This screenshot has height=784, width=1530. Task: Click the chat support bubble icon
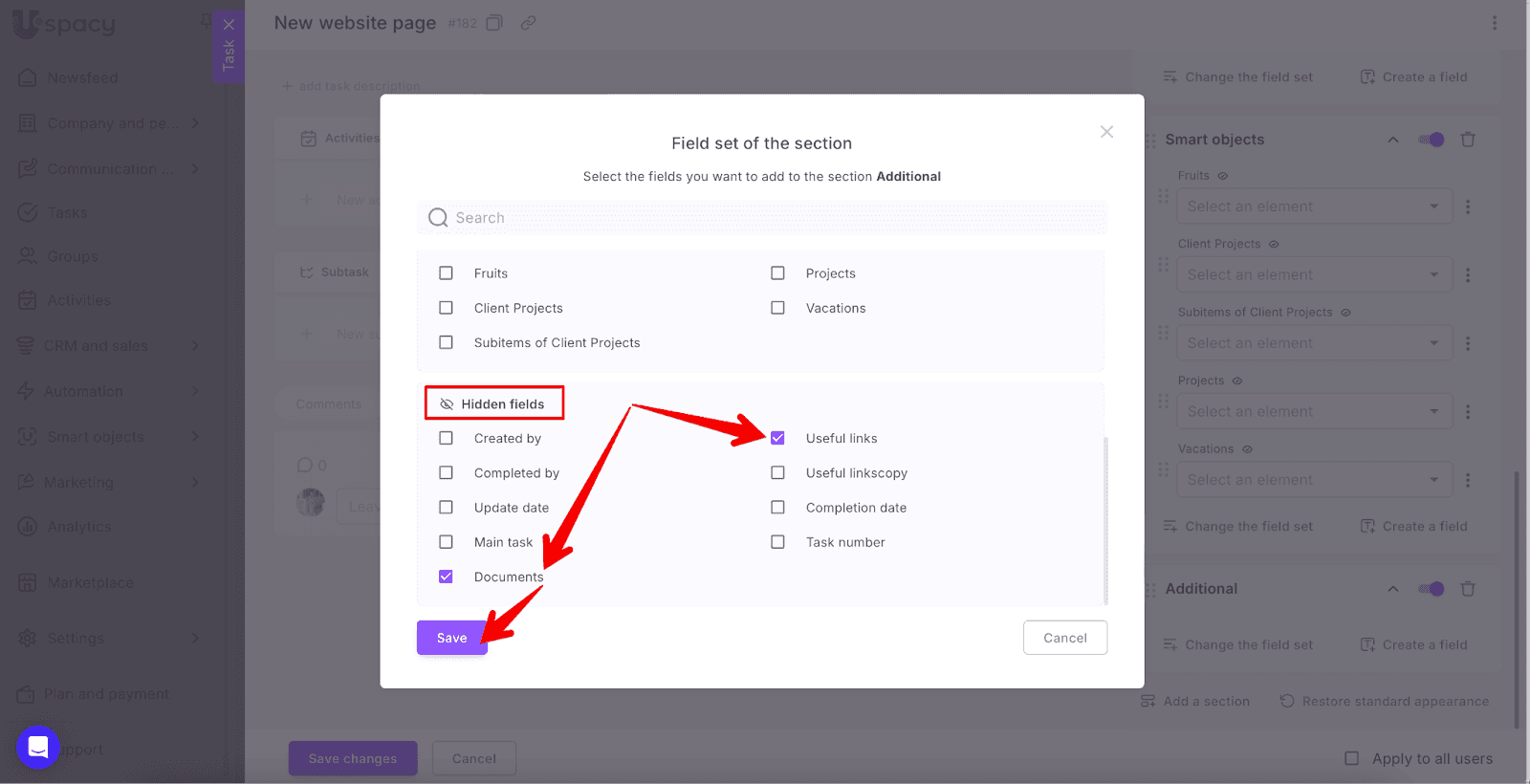38,747
